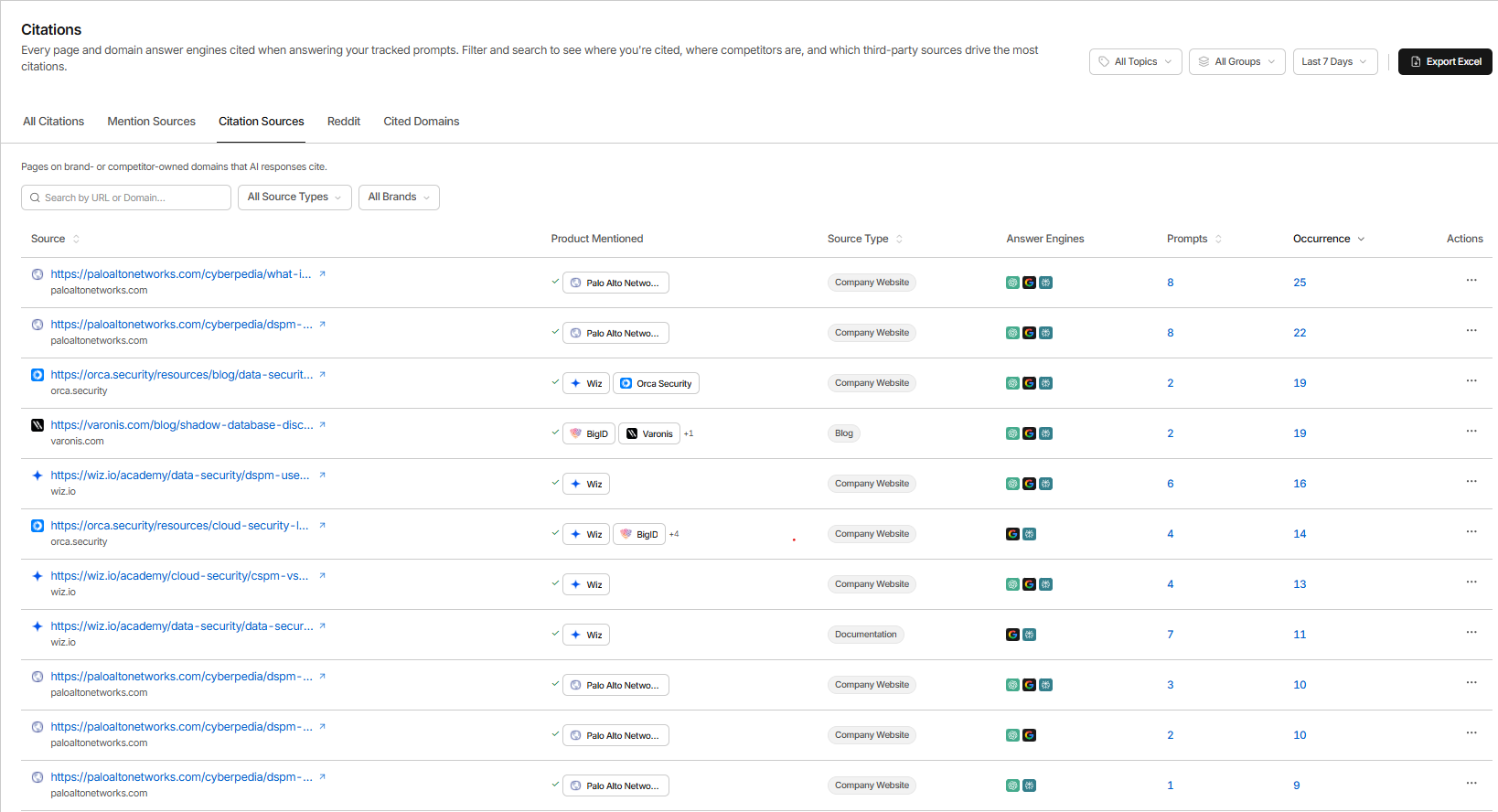The image size is (1498, 812).
Task: Open the wiz.io cspm-vs academy link
Action: [x=179, y=576]
